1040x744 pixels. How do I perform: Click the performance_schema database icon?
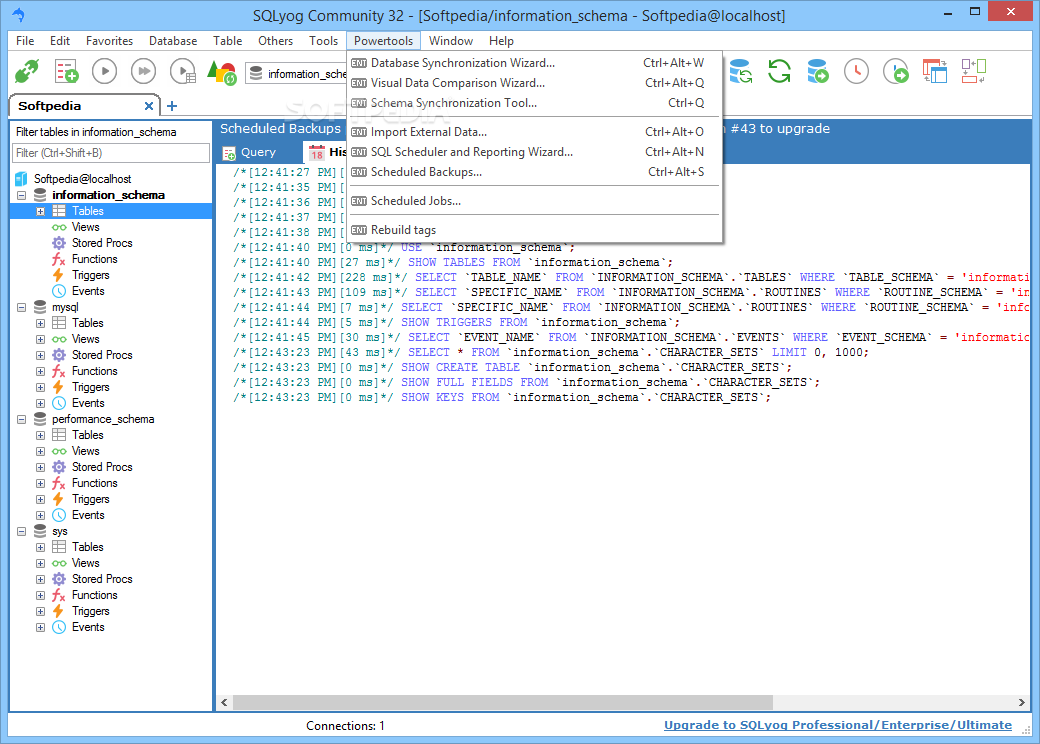click(x=40, y=419)
